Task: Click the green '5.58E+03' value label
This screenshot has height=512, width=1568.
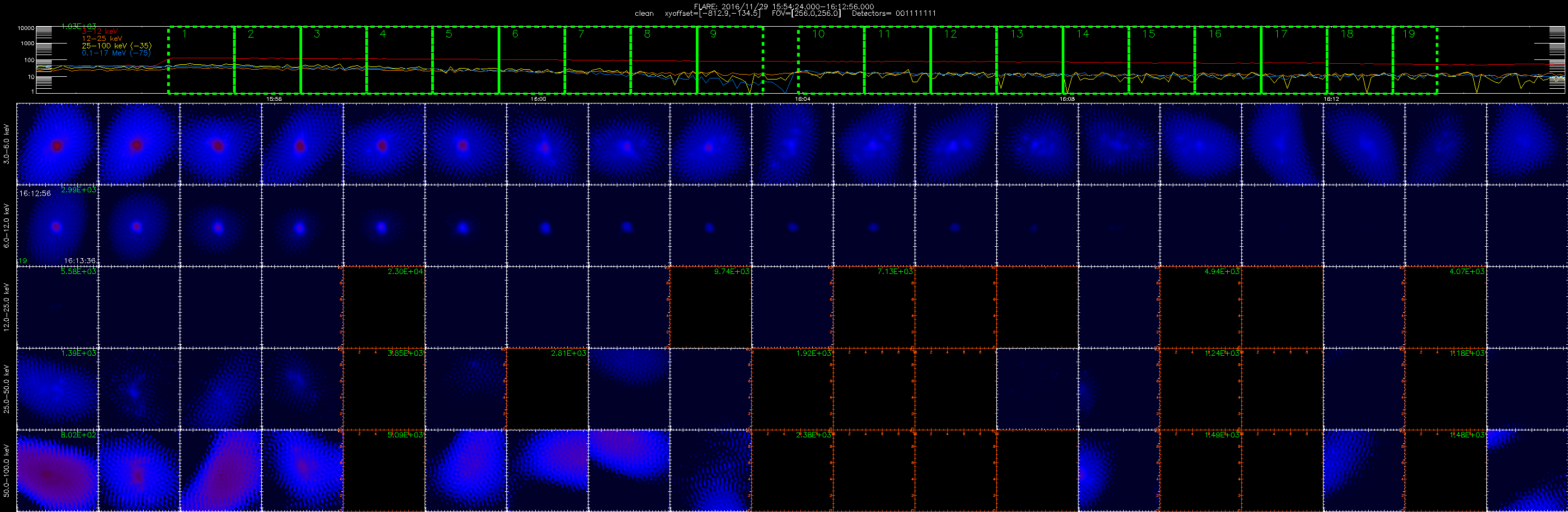Action: (x=78, y=272)
